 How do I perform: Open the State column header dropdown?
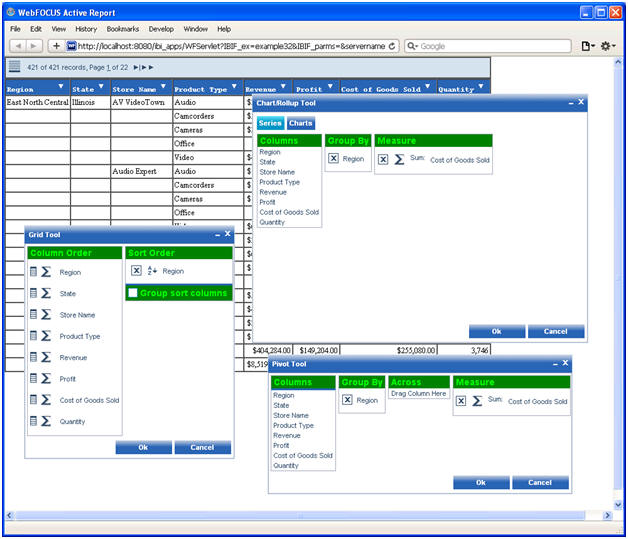click(101, 86)
